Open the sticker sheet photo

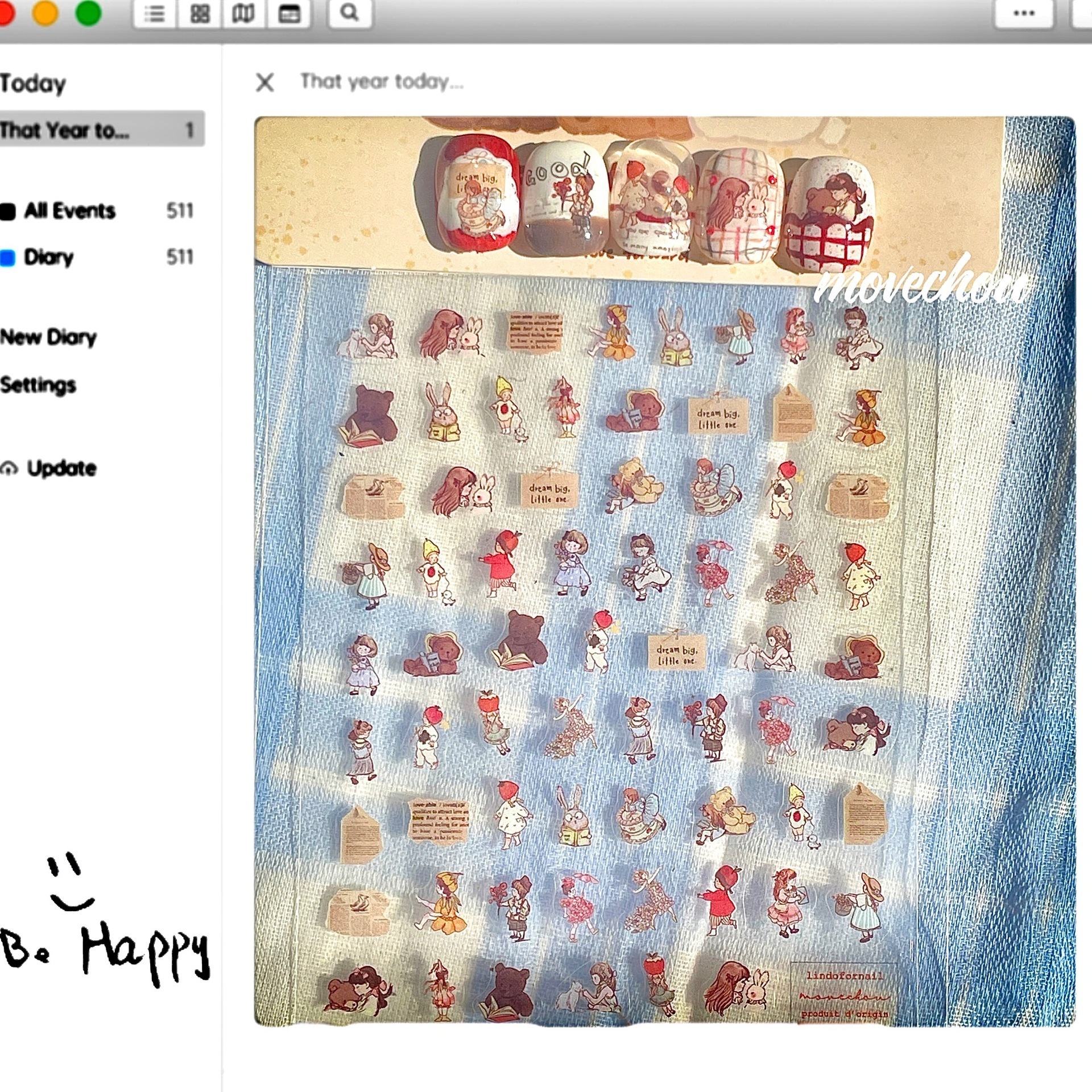[664, 571]
